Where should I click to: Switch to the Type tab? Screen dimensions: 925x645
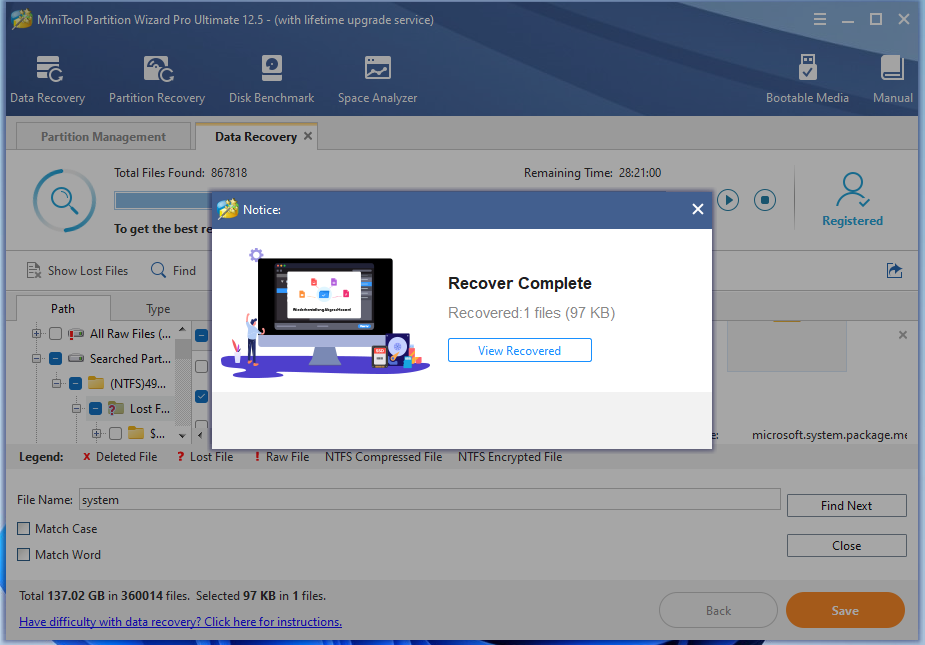(x=158, y=309)
